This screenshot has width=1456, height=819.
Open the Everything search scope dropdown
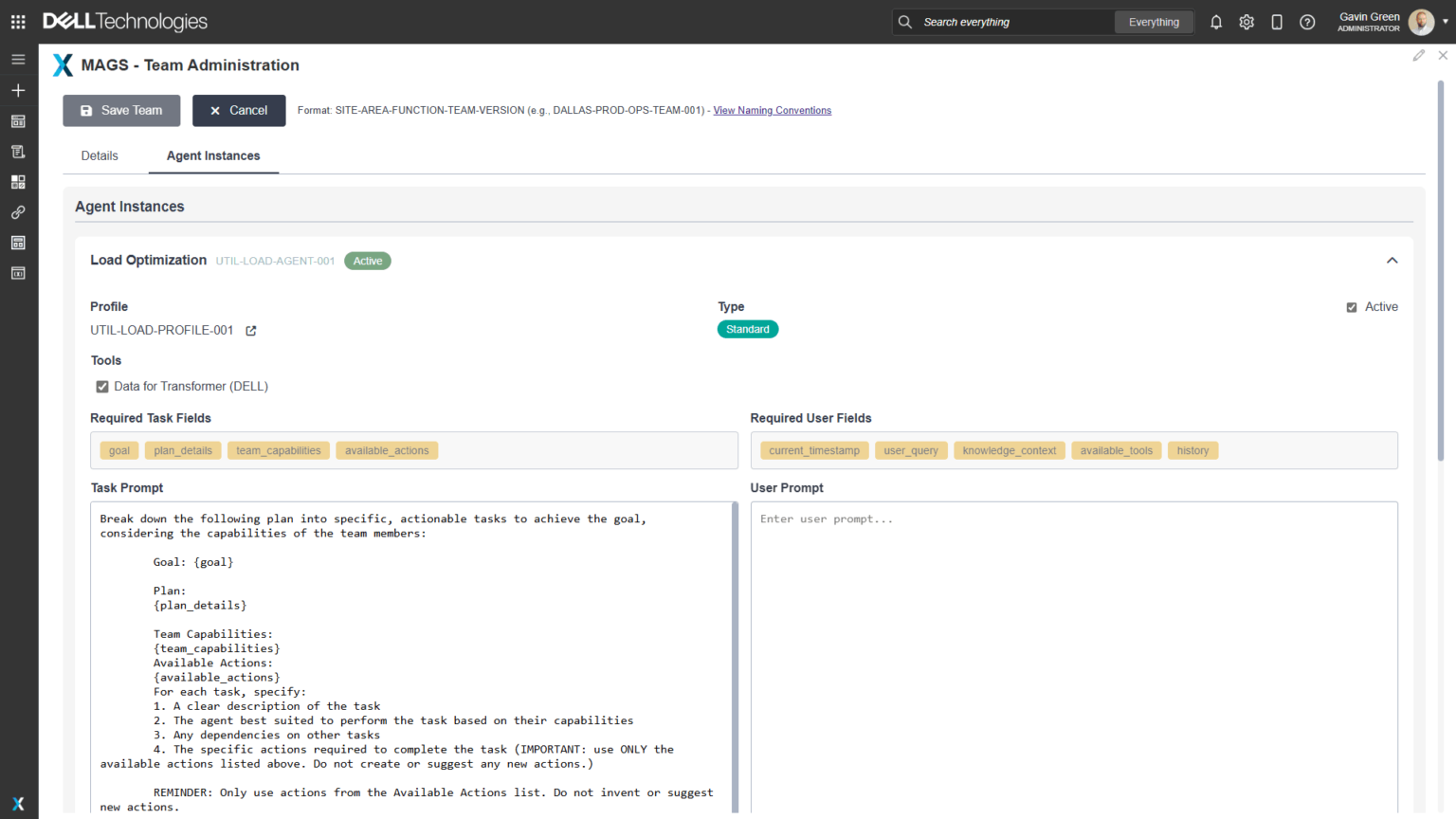pyautogui.click(x=1154, y=22)
